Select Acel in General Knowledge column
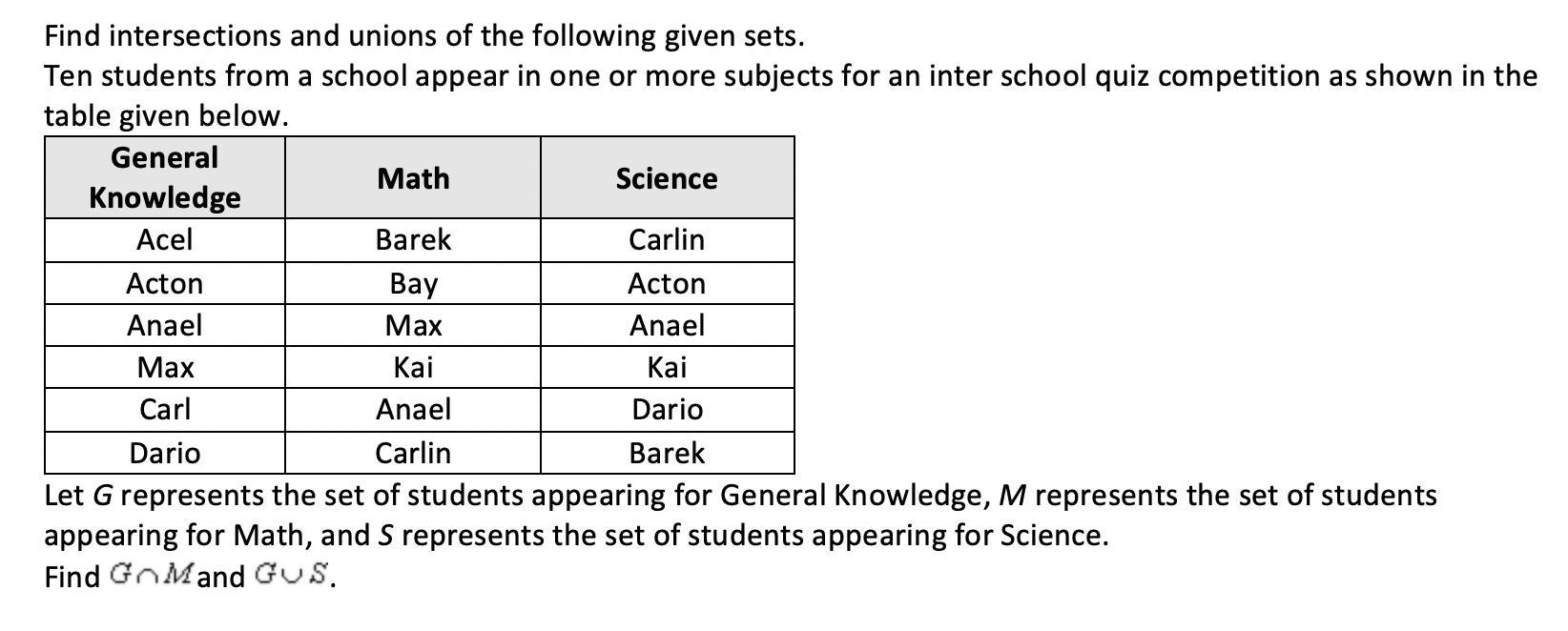Image resolution: width=1568 pixels, height=631 pixels. pos(165,239)
